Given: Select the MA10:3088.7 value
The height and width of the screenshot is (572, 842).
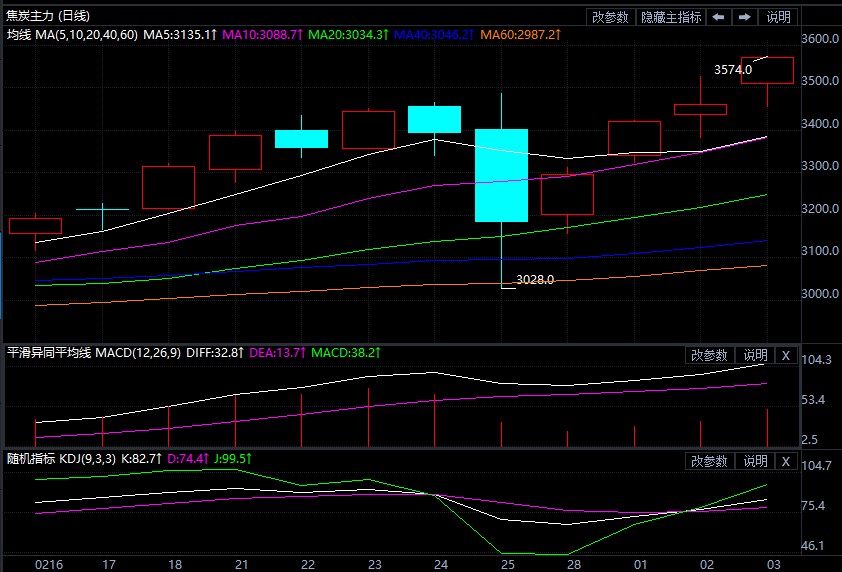Looking at the screenshot, I should click(x=262, y=35).
